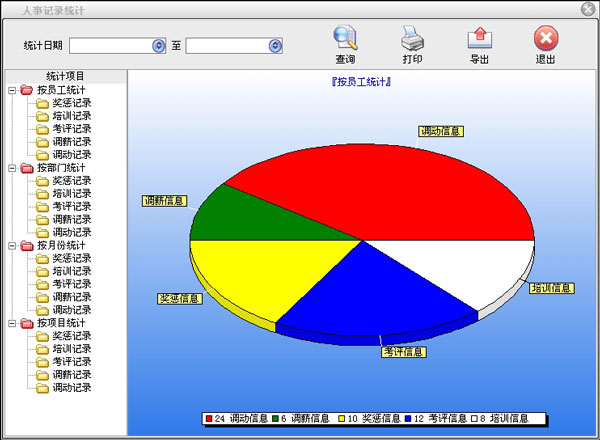Click the red 调动信息 legend swatch
Viewport: 600px width, 440px height.
(208, 419)
